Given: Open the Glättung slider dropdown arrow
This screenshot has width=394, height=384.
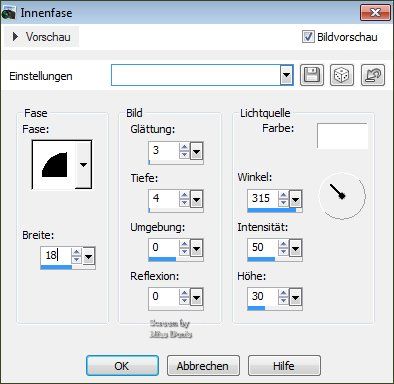Looking at the screenshot, I should pos(197,152).
